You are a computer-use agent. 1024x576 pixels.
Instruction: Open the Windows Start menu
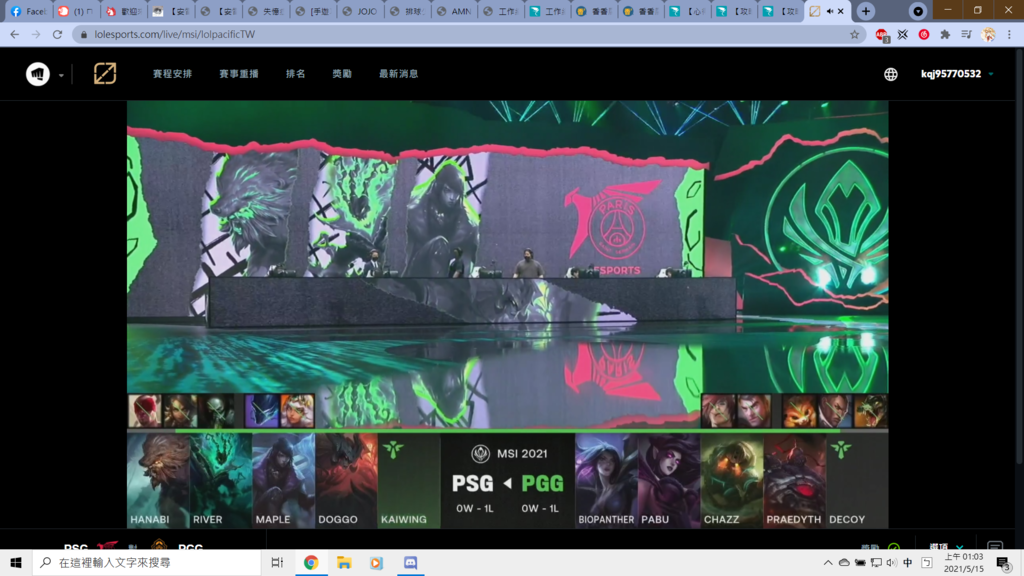pos(16,562)
